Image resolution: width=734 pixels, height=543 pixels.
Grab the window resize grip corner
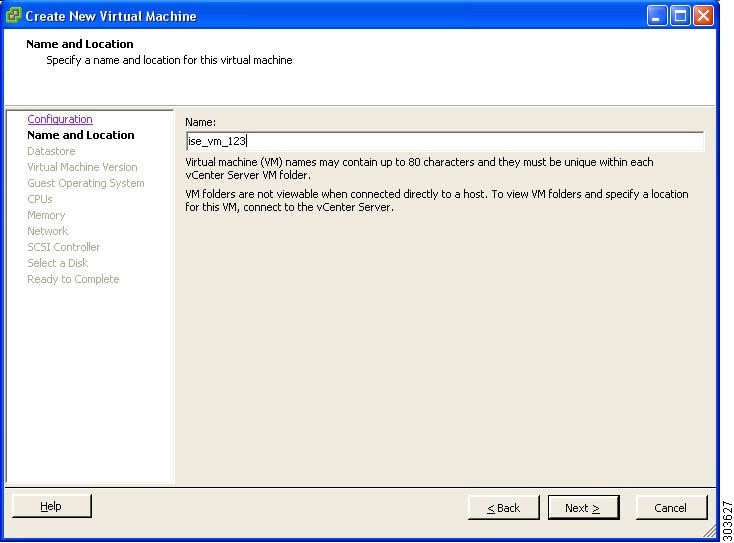tap(710, 531)
